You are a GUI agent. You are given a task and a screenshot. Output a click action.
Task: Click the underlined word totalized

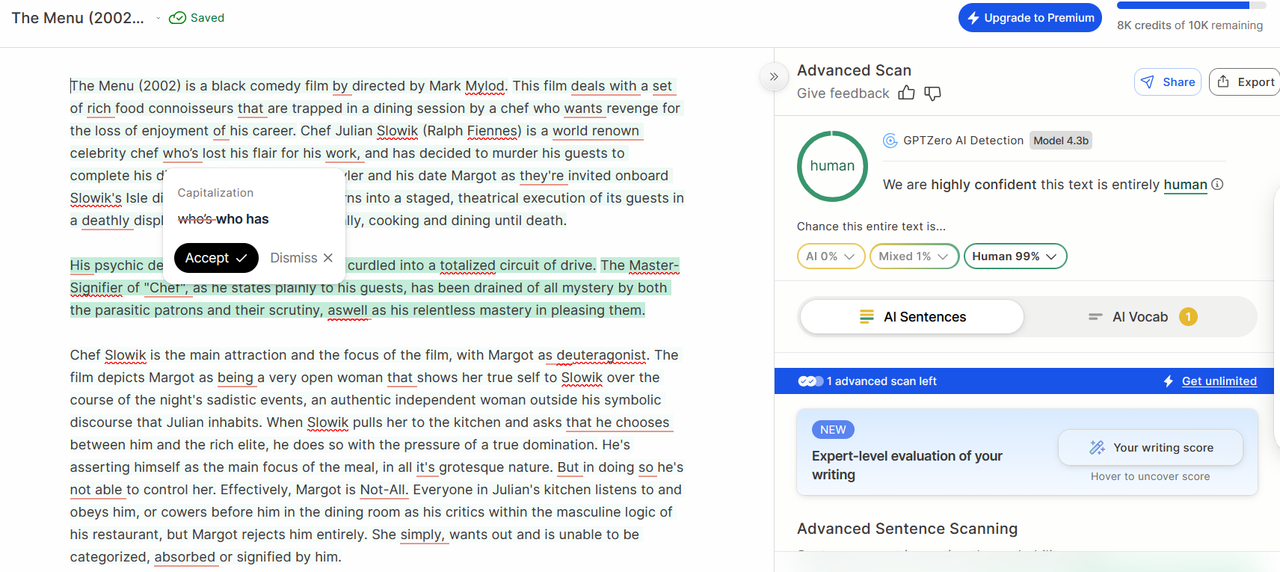point(467,266)
